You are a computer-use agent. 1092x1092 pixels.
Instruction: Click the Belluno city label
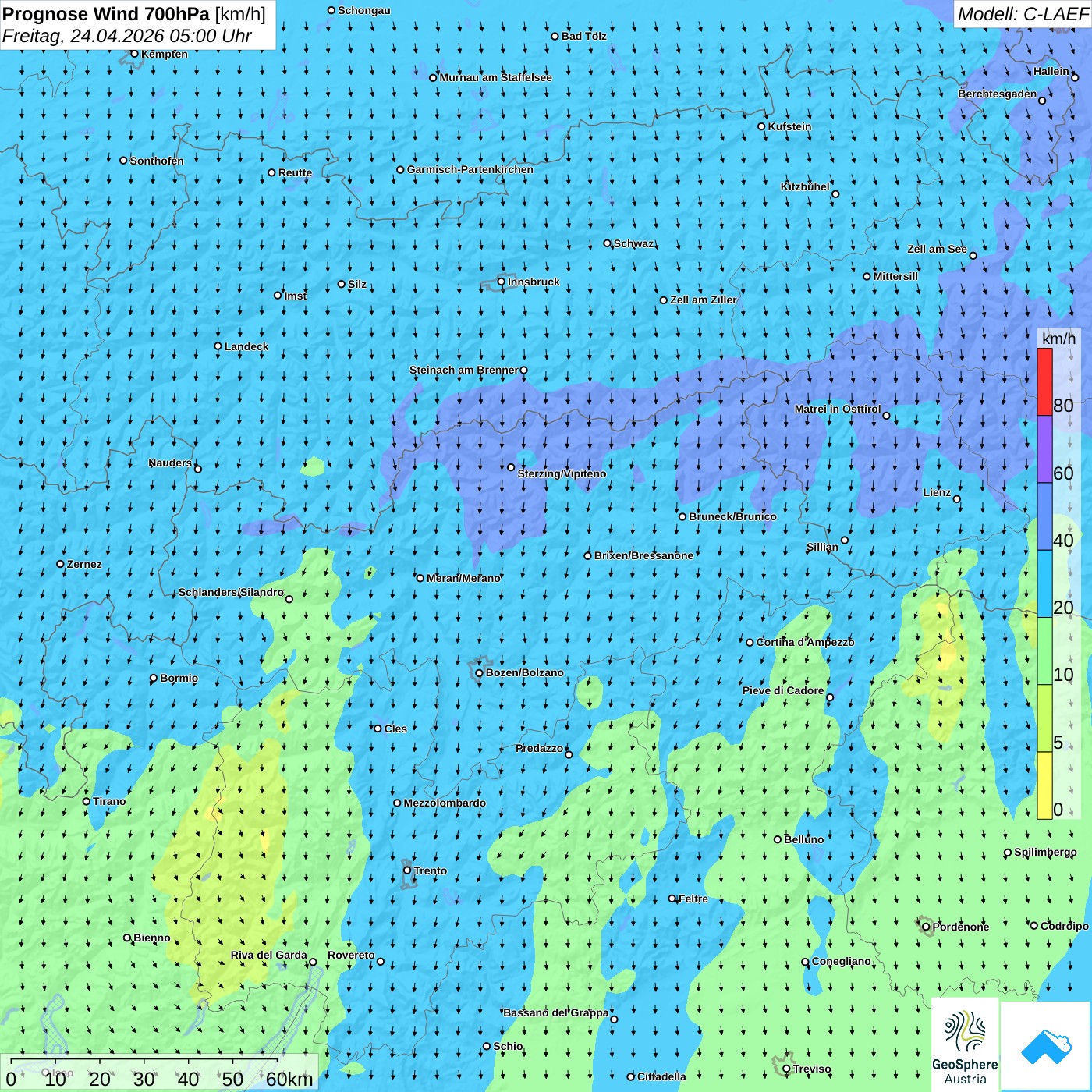click(803, 839)
